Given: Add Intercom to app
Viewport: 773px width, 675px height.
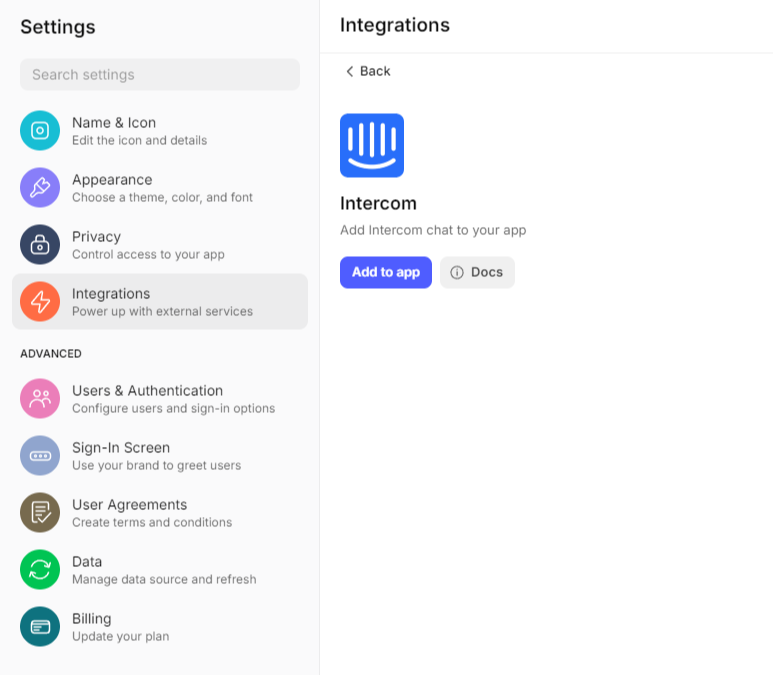Looking at the screenshot, I should point(386,272).
